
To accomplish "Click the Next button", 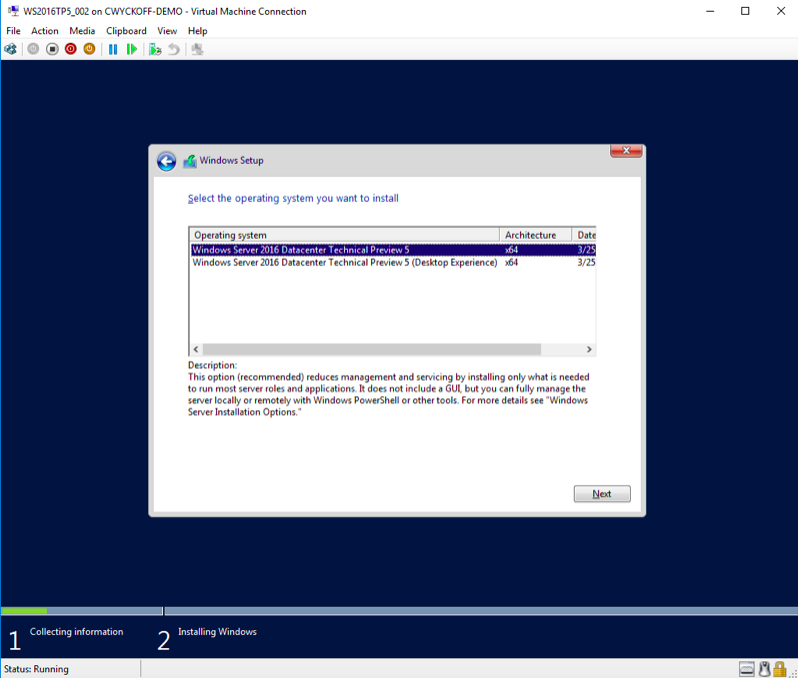I will coord(602,494).
